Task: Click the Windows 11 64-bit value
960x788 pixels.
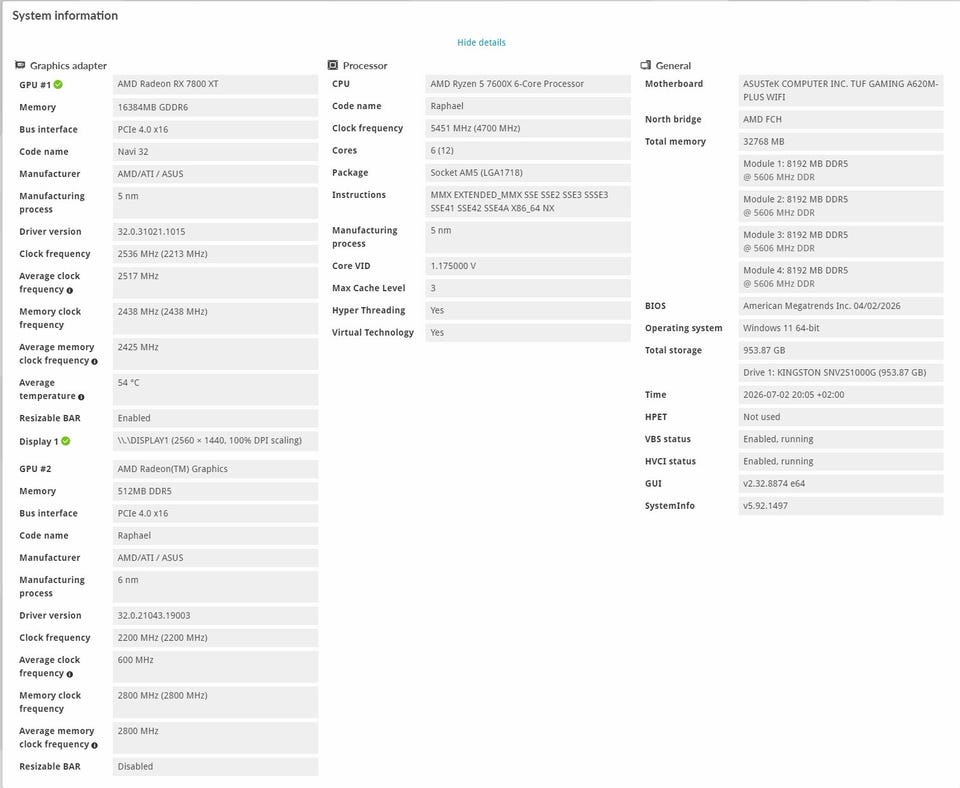Action: pyautogui.click(x=841, y=328)
